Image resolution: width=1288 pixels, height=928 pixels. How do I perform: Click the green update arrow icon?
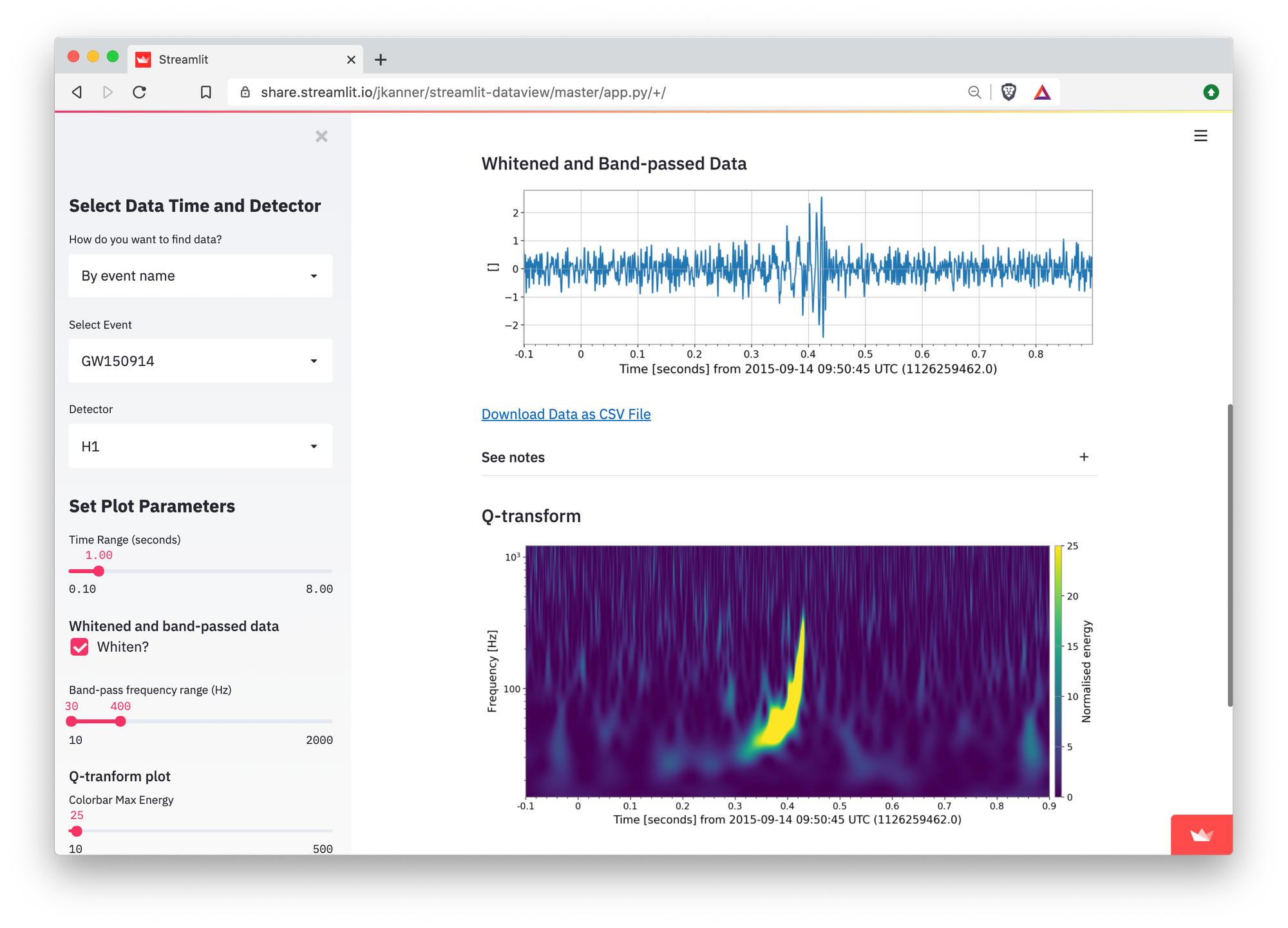coord(1211,92)
